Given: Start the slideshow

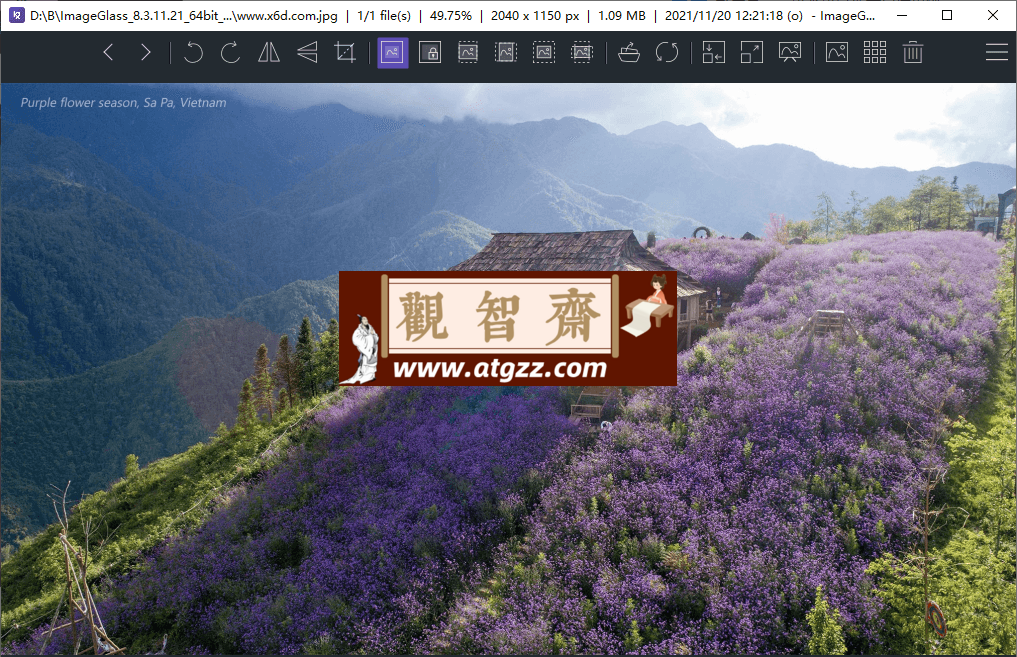Looking at the screenshot, I should [790, 53].
